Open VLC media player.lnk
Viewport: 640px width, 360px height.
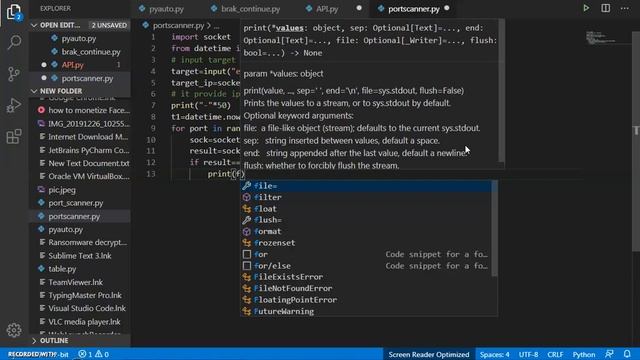click(80, 322)
